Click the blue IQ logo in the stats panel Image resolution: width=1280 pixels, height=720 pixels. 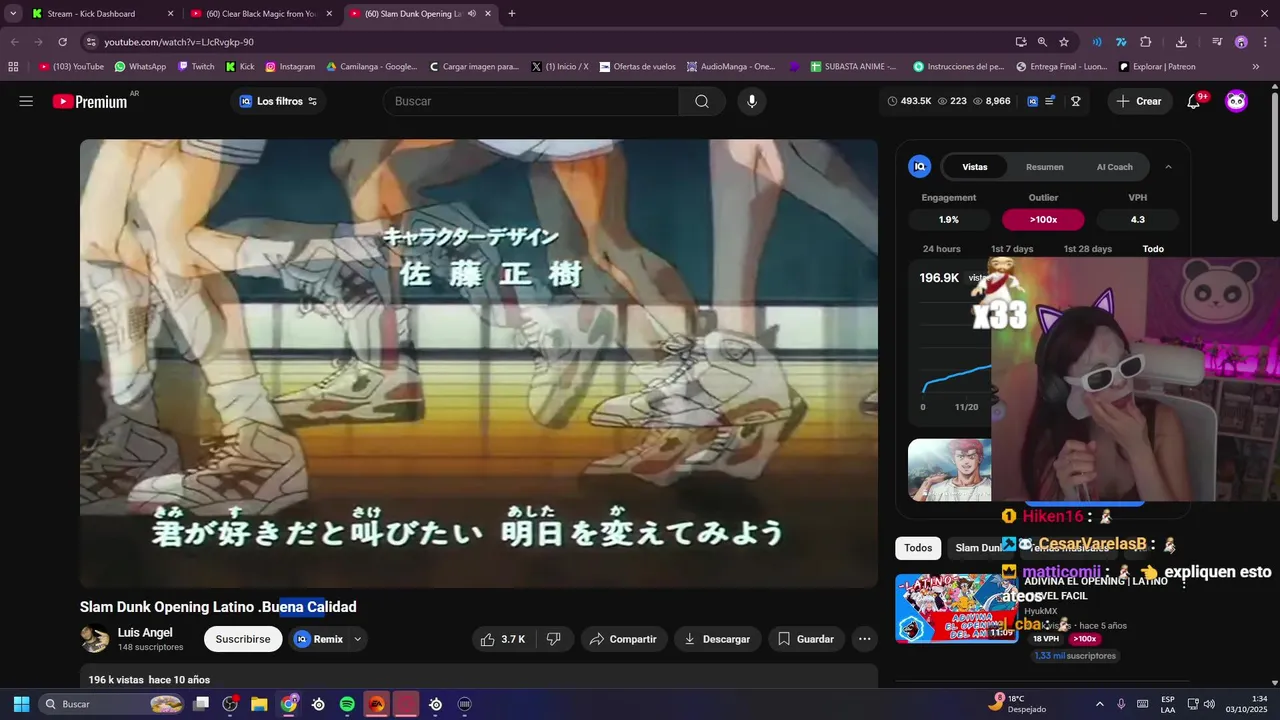click(919, 167)
